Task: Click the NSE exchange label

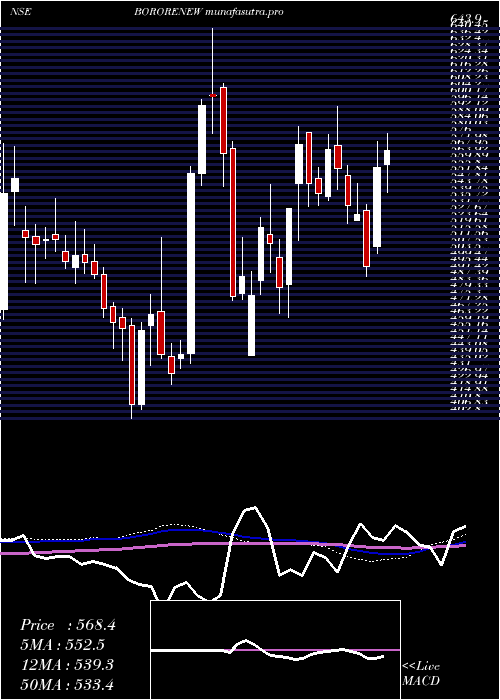Action: [20, 12]
